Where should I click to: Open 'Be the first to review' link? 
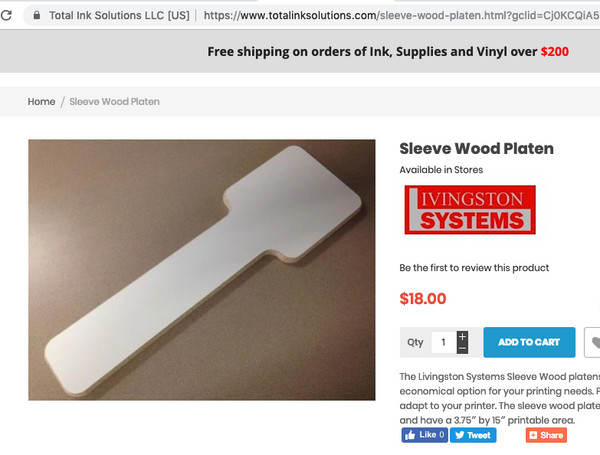tap(474, 268)
